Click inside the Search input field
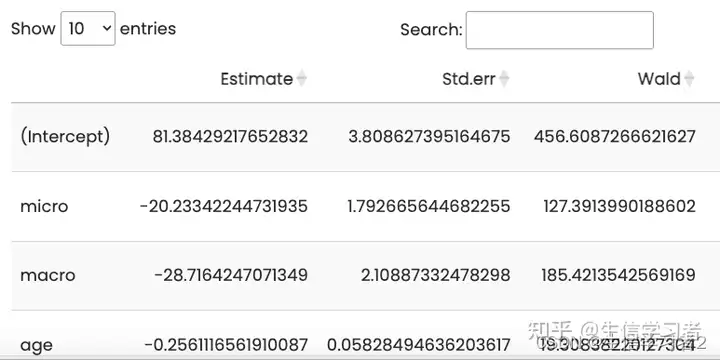The height and width of the screenshot is (360, 720). 559,30
